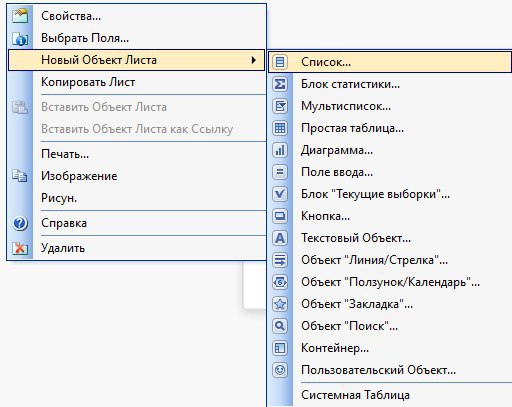Click the Текущие выборки checkmark icon
The width and height of the screenshot is (512, 407).
coord(280,194)
